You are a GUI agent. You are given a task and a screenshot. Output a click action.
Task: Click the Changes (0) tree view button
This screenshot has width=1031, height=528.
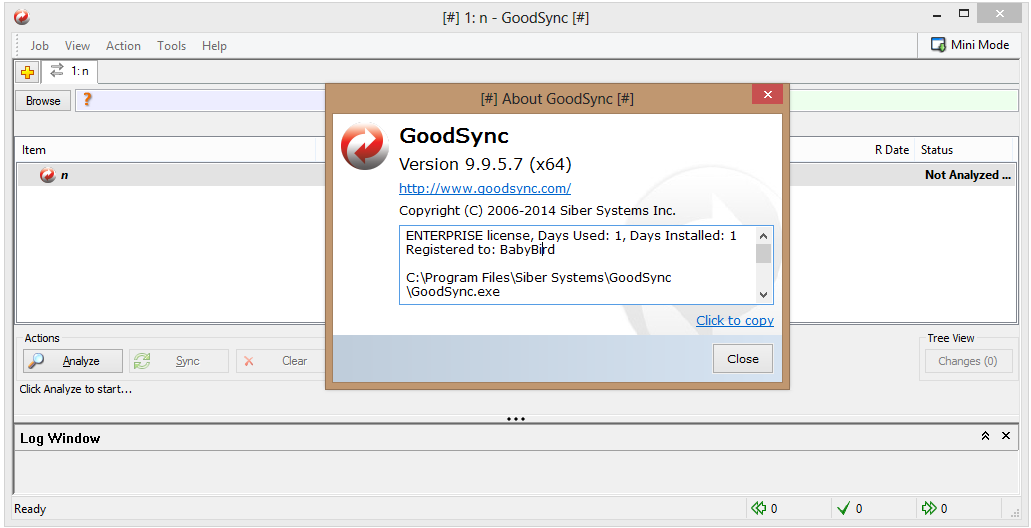968,361
